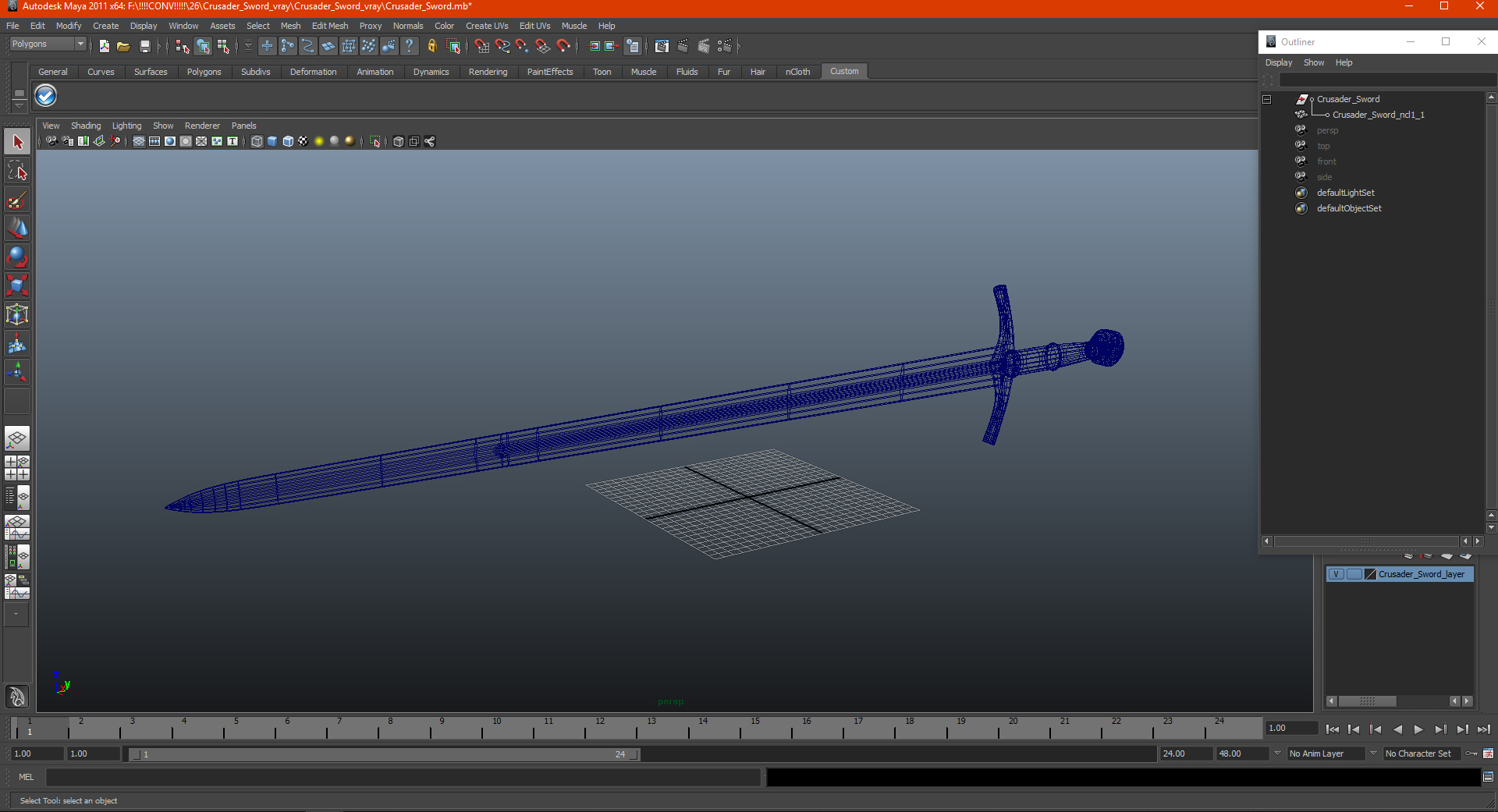
Task: Toggle film gate display in viewport toolbar
Action: click(154, 141)
